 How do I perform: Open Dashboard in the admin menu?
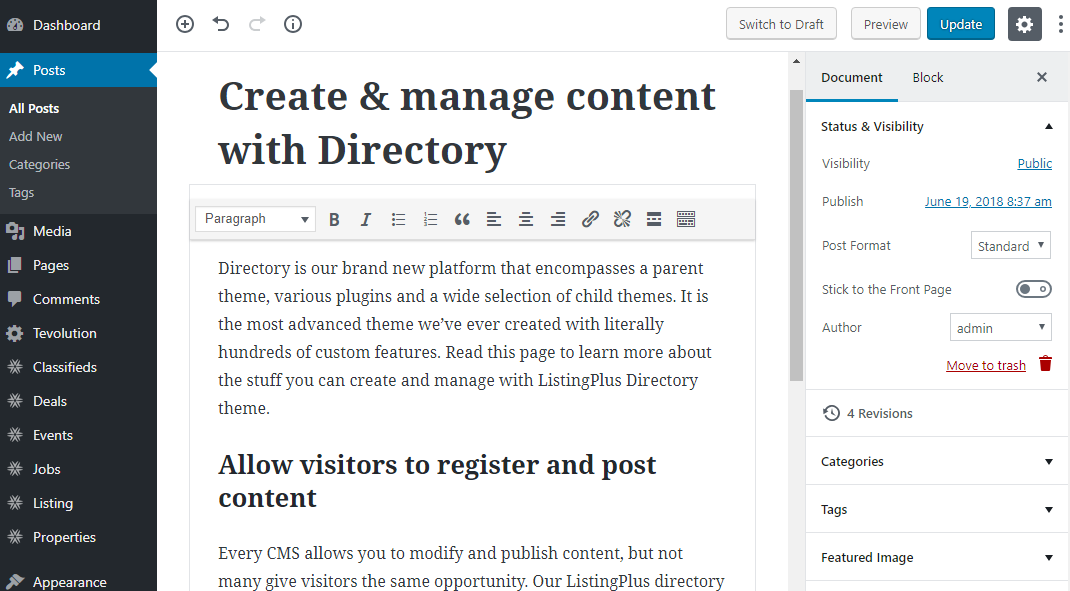click(x=78, y=25)
